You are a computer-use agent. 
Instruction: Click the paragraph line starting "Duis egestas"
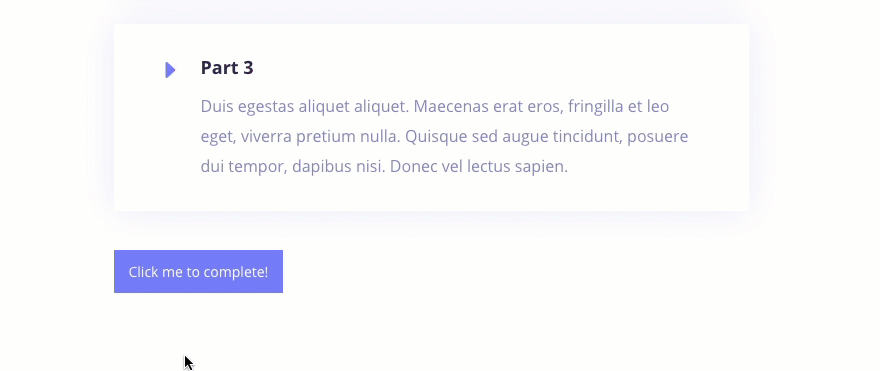coord(434,107)
